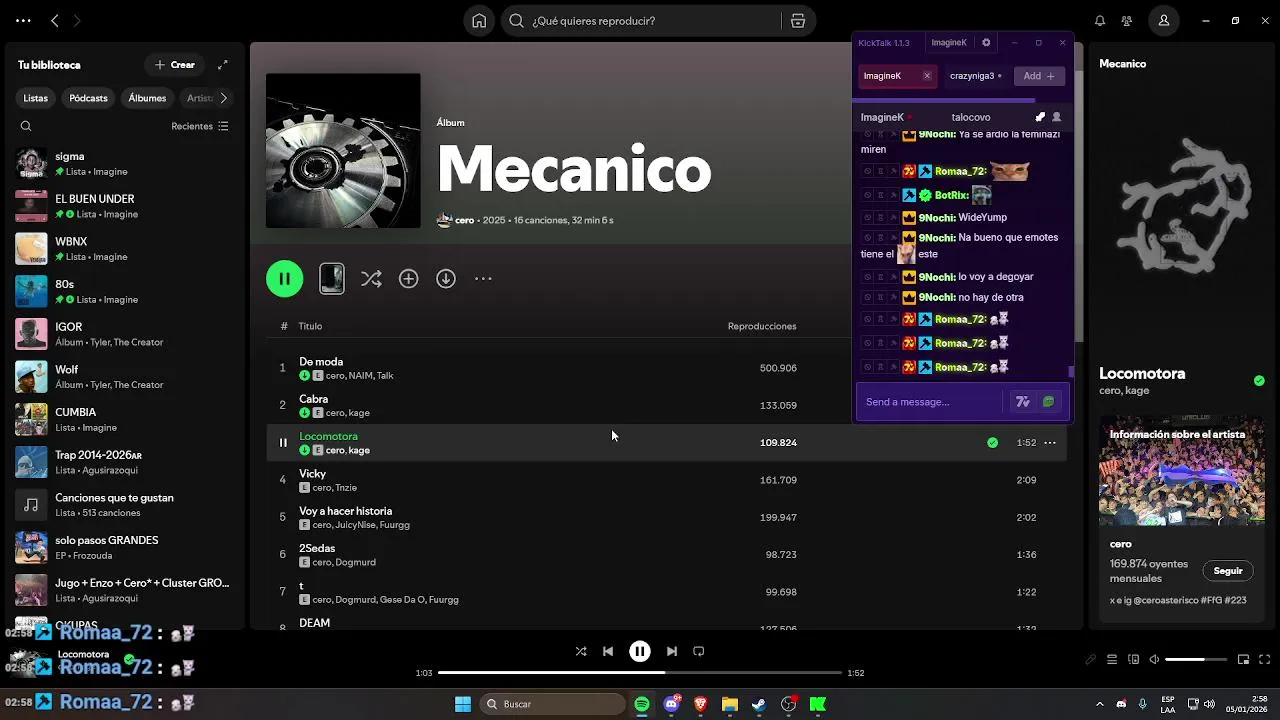Add a new chatroom in KickTalk
This screenshot has height=720, width=1280.
1039,76
